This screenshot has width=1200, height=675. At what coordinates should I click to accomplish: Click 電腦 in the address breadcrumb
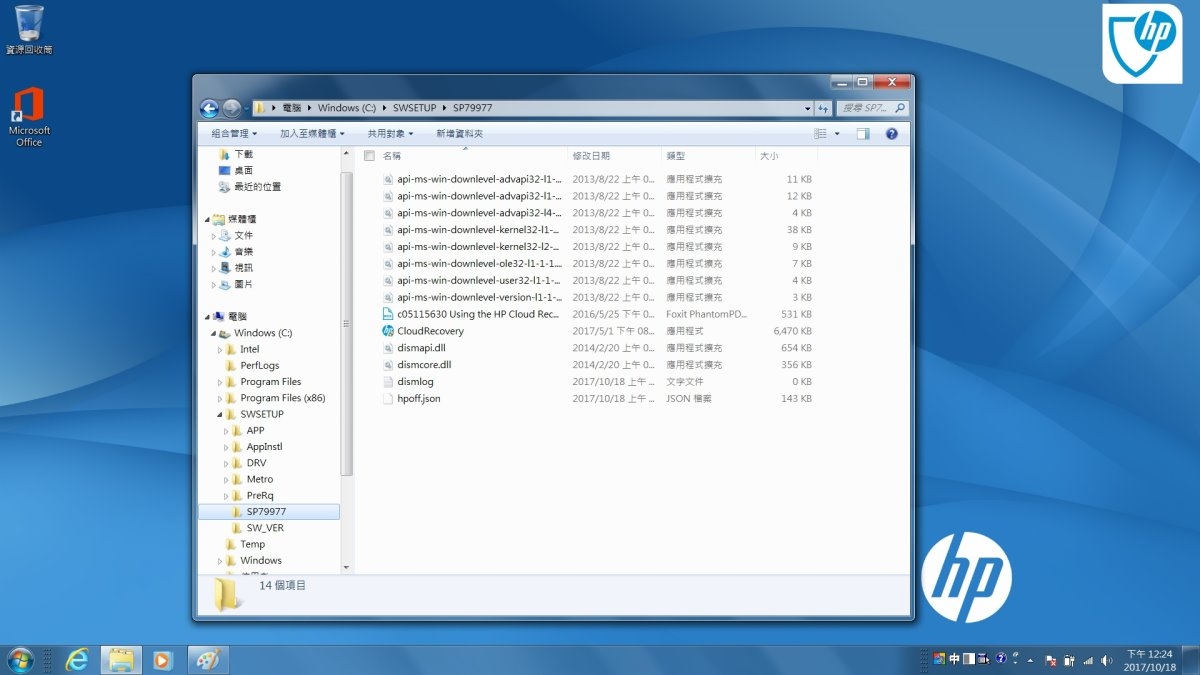(x=292, y=108)
